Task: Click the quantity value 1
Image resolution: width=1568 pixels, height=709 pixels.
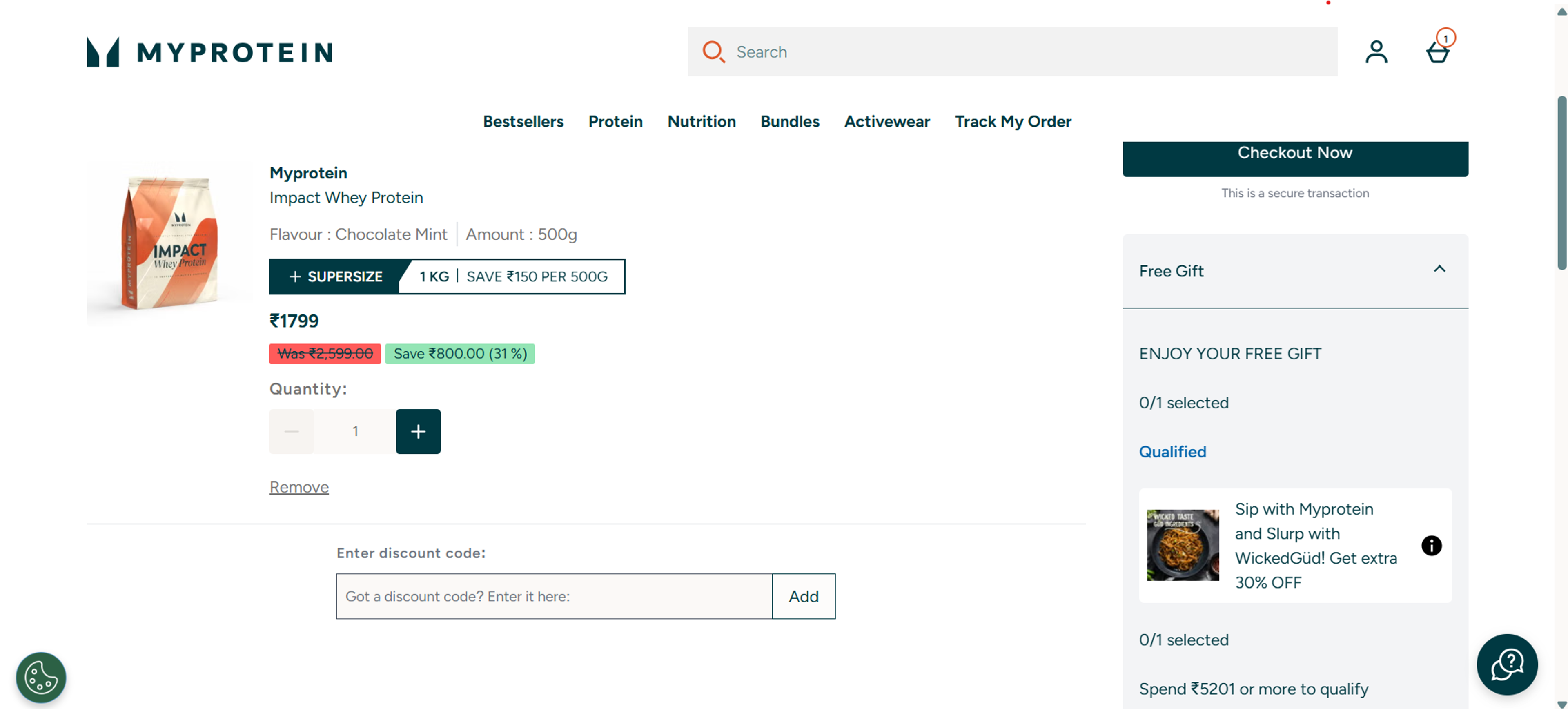Action: [355, 432]
